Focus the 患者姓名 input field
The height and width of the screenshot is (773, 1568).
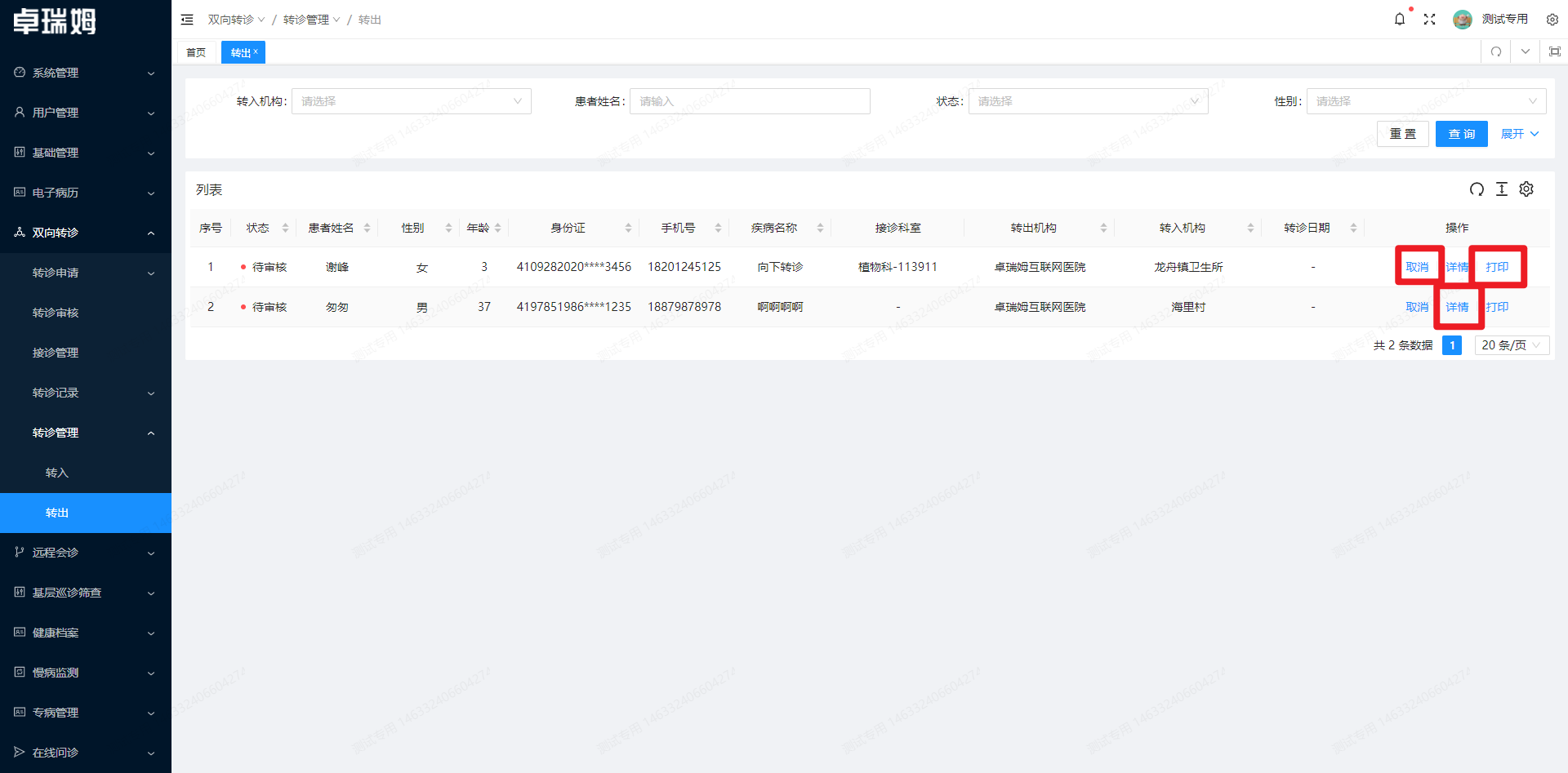(x=749, y=101)
